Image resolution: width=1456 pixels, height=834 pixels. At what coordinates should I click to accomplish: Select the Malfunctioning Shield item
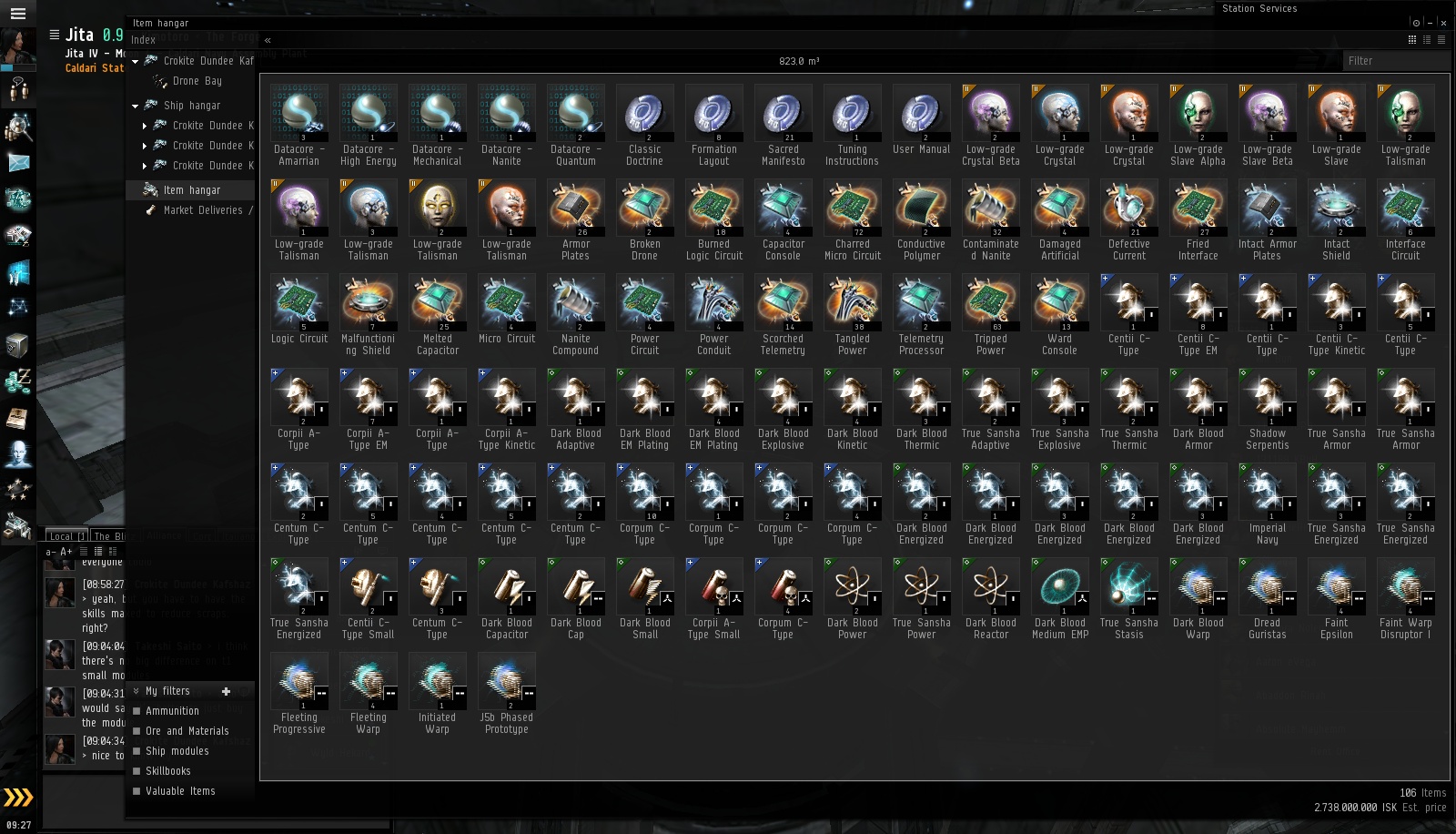(x=369, y=315)
